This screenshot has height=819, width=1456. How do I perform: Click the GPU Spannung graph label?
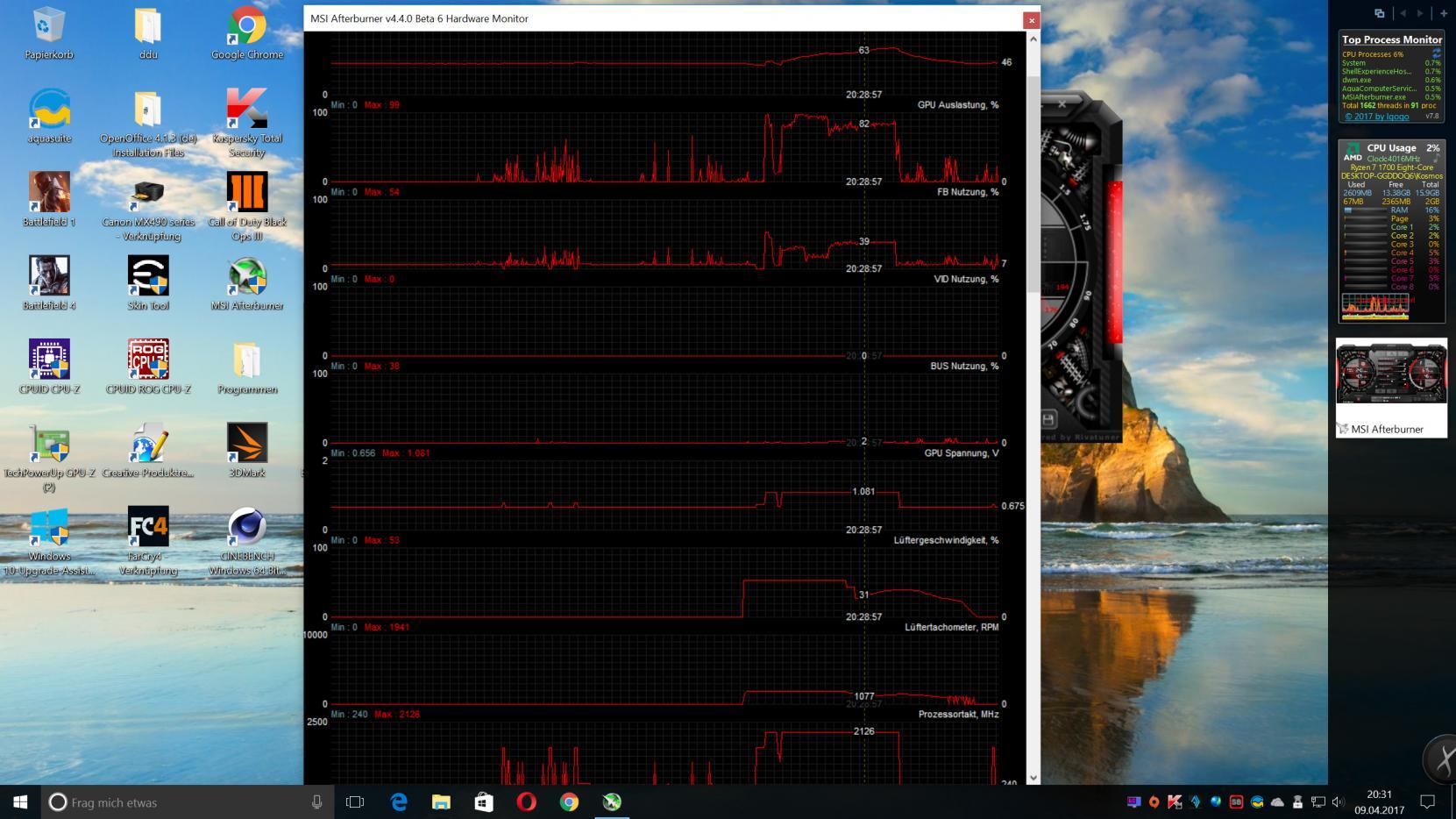pos(962,452)
